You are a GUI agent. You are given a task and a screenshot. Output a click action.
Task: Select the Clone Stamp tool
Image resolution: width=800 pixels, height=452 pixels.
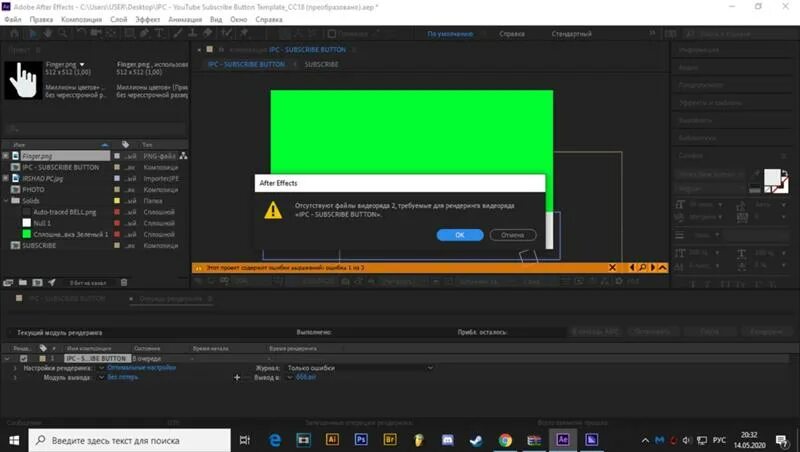[192, 34]
